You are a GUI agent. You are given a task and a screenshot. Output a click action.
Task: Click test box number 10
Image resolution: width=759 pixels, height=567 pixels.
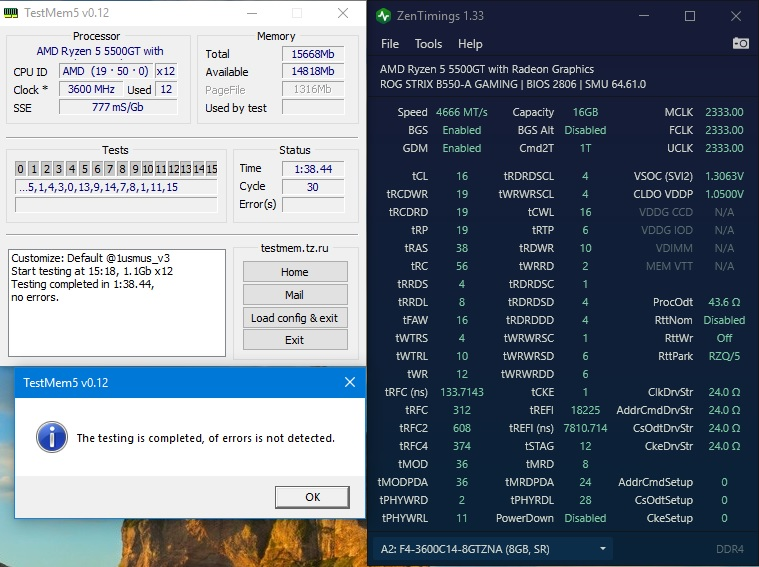(148, 169)
